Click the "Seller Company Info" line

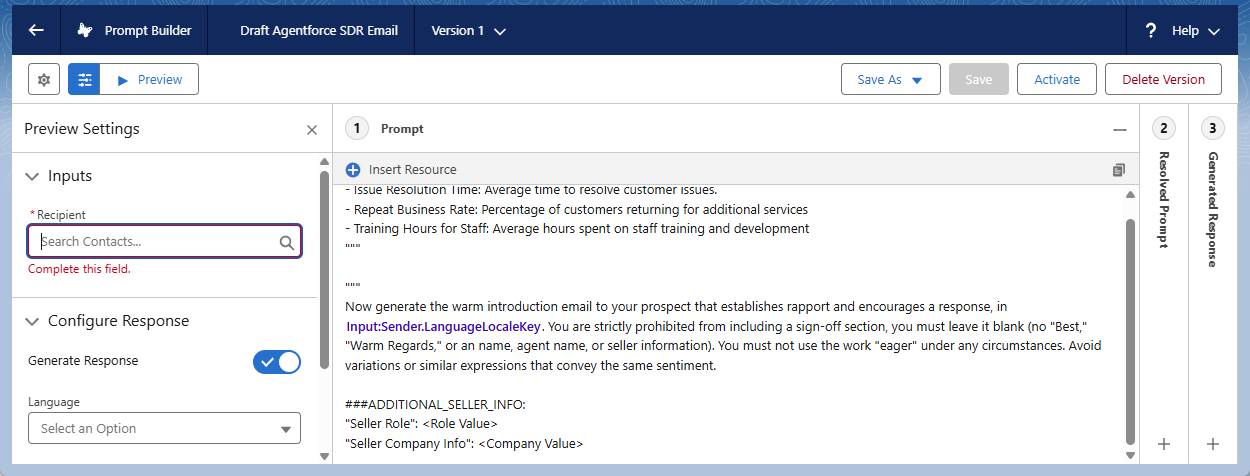(x=464, y=443)
